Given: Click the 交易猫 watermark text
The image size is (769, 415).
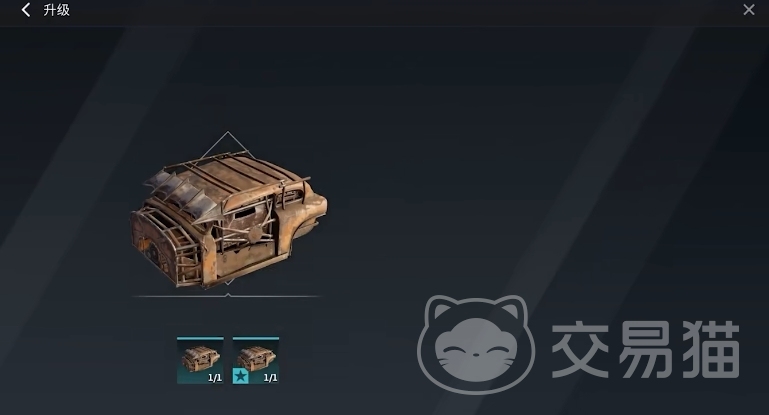Looking at the screenshot, I should (x=646, y=349).
